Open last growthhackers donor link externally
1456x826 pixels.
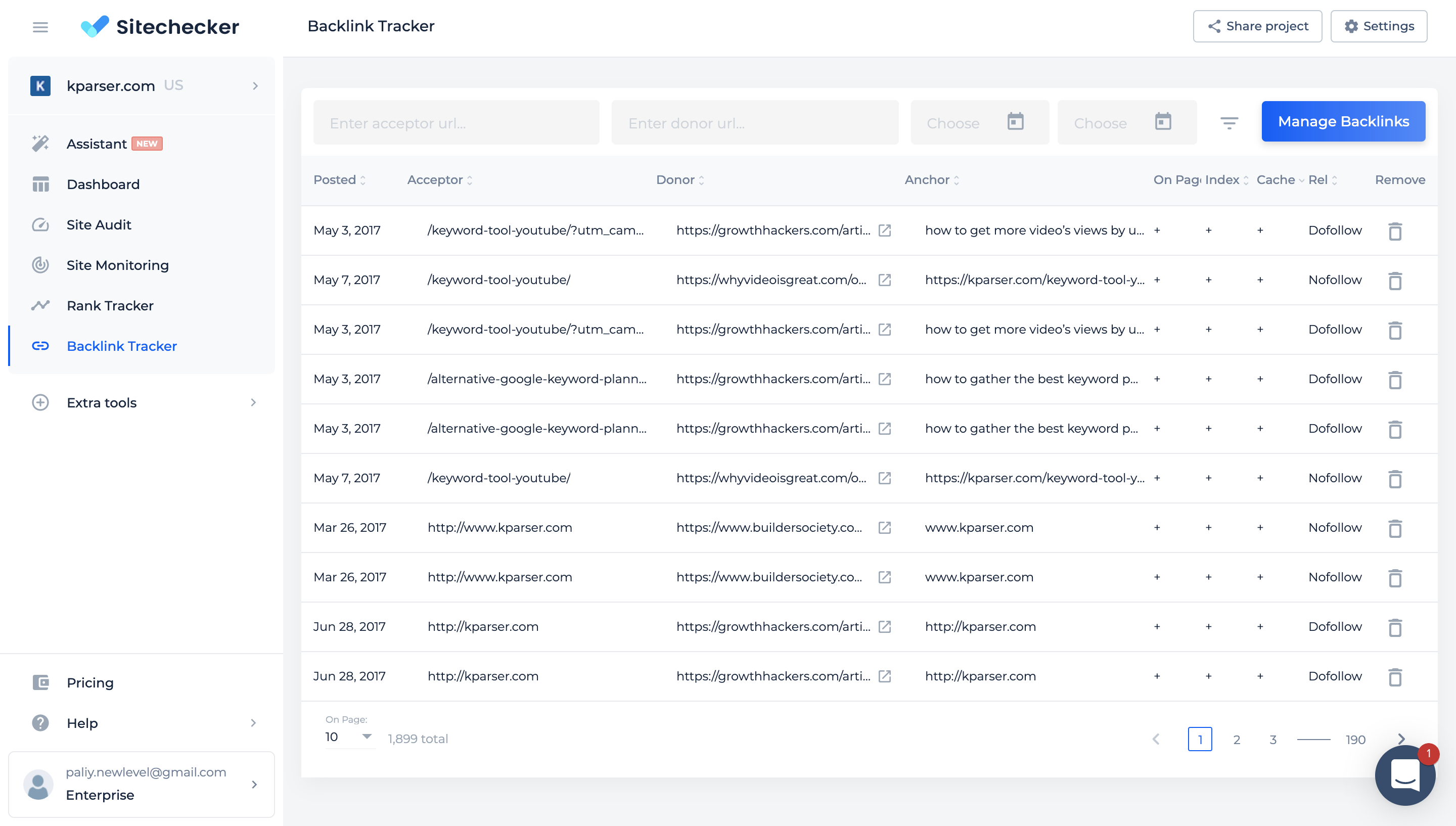pos(884,676)
